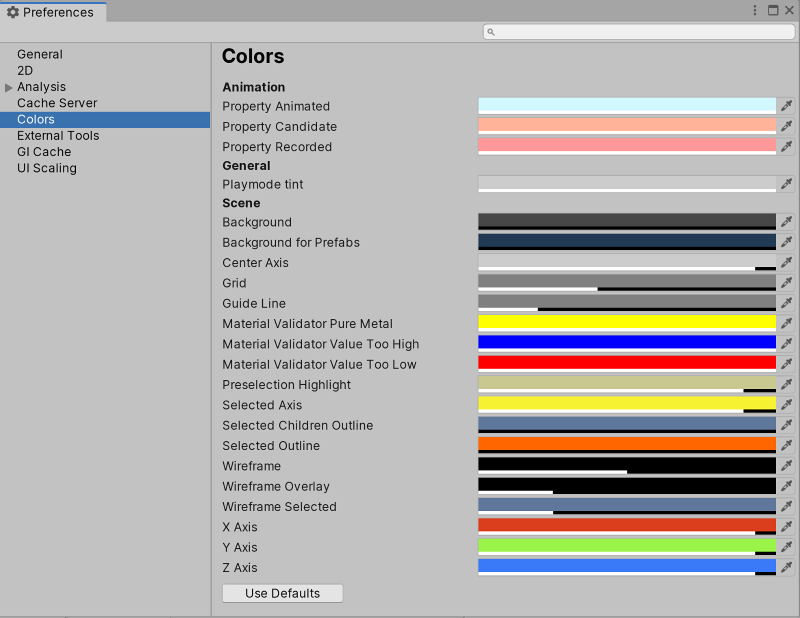Expand the Analysis section in the sidebar
800x618 pixels.
(x=10, y=86)
